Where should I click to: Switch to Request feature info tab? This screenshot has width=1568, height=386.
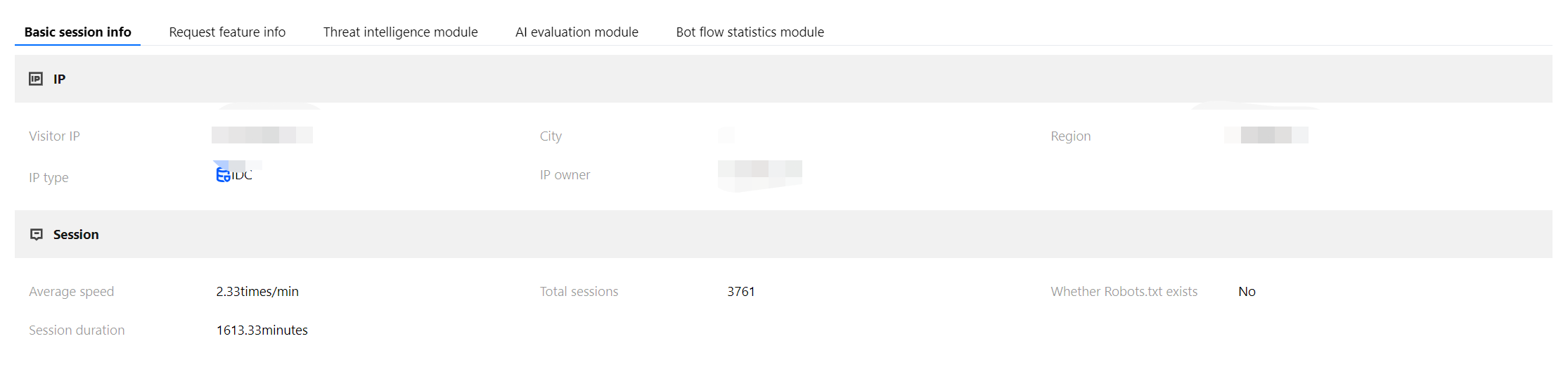(227, 32)
